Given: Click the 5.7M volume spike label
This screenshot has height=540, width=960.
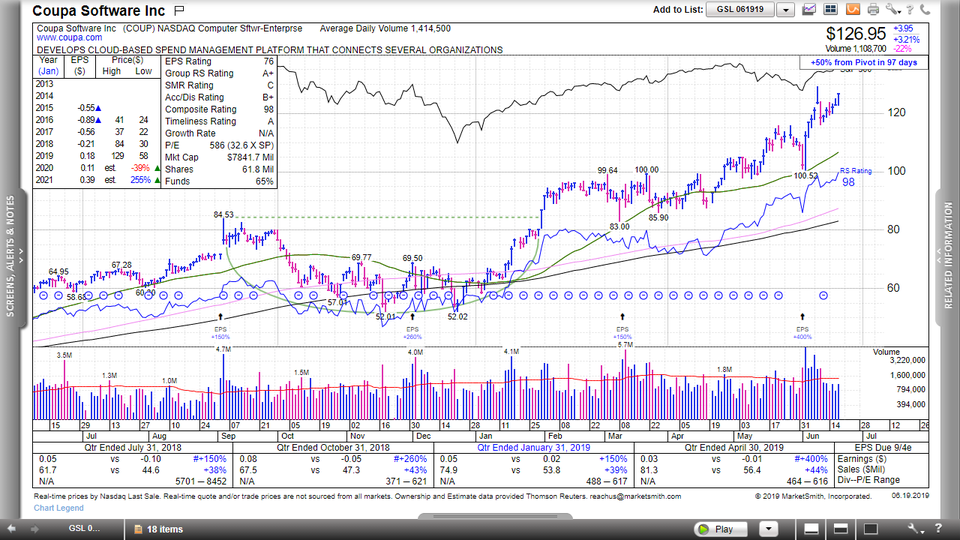Looking at the screenshot, I should (x=625, y=345).
